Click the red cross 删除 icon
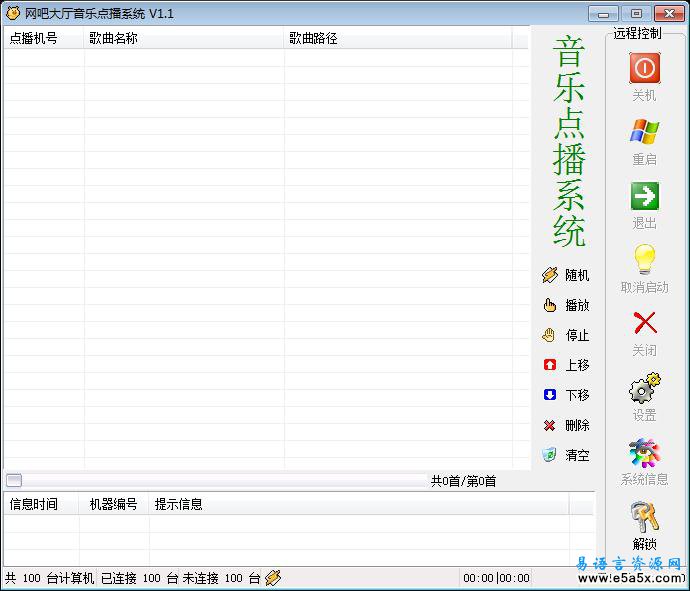The height and width of the screenshot is (591, 690). click(549, 425)
